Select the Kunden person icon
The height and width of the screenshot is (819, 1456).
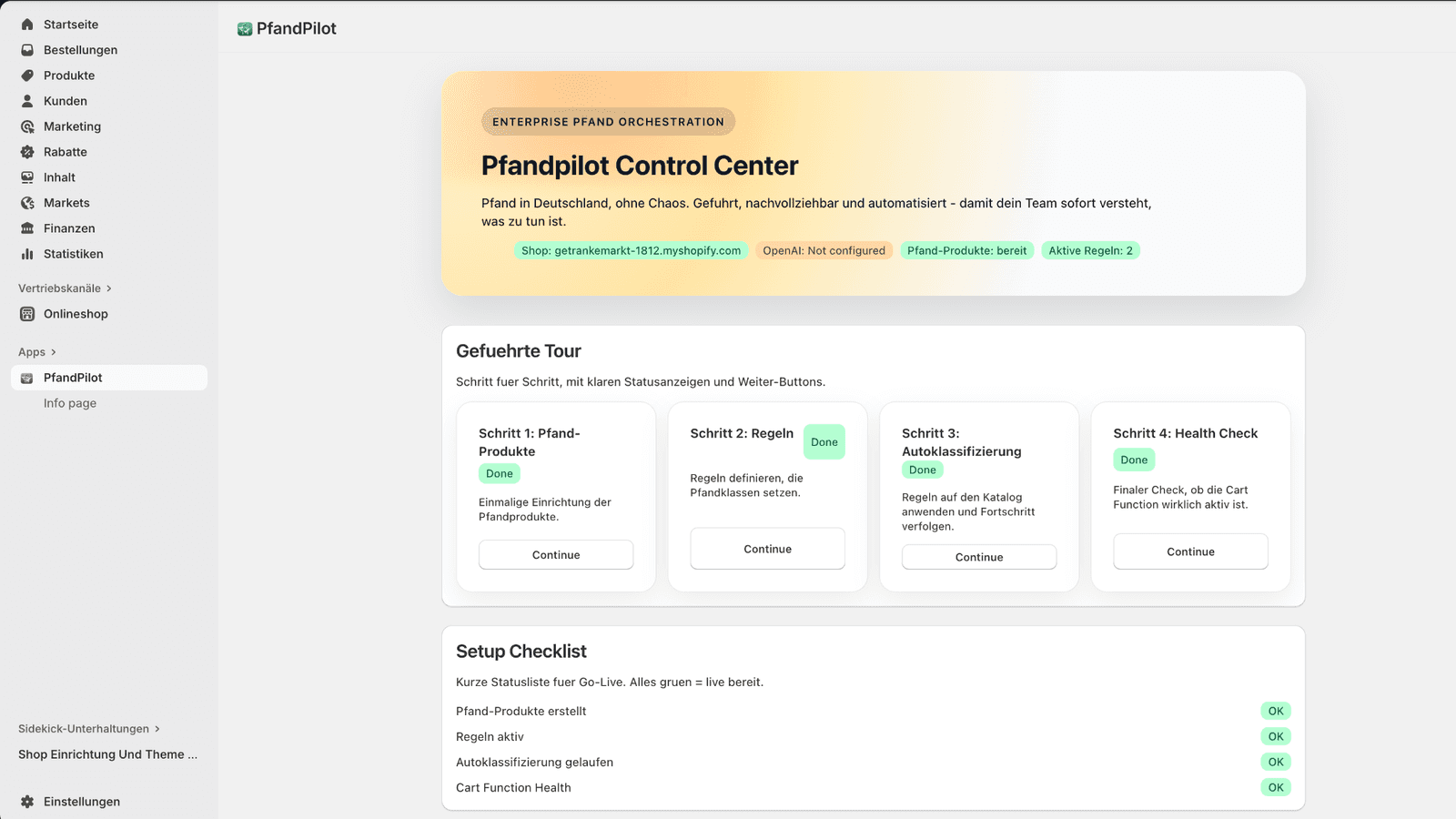point(27,101)
